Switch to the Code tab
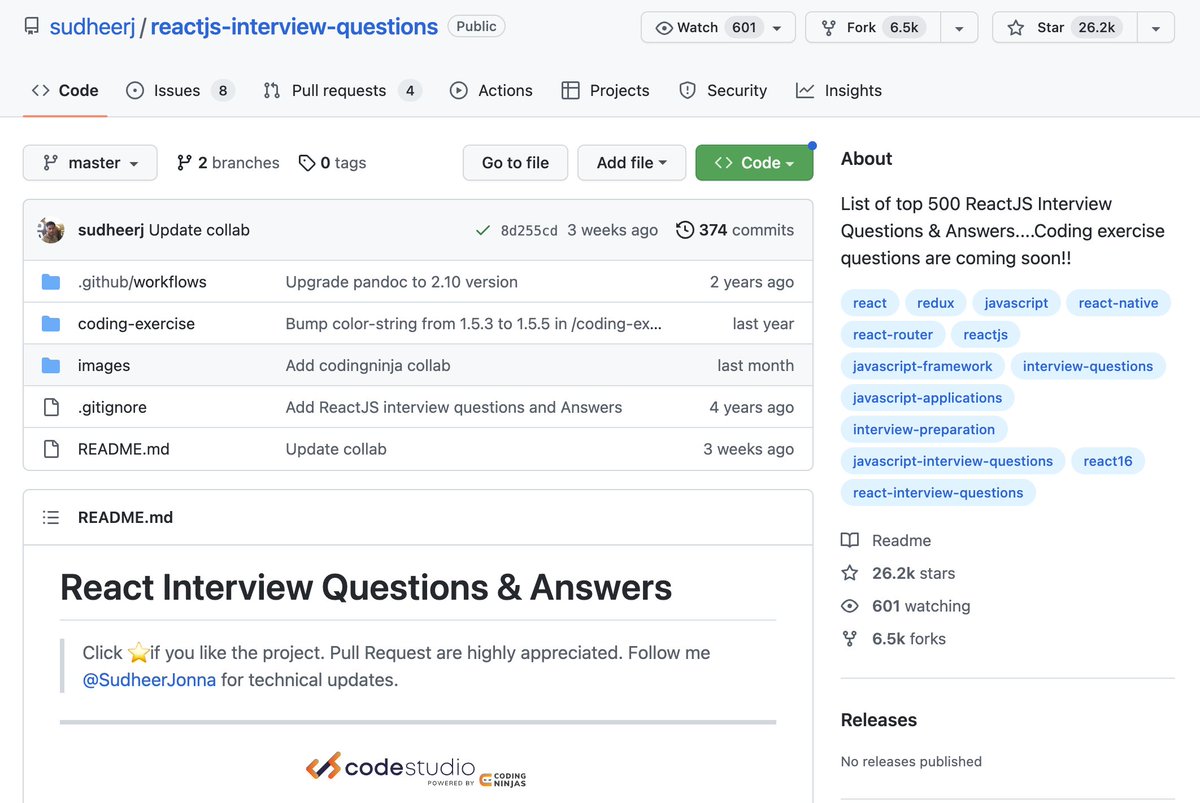This screenshot has height=803, width=1200. (x=65, y=90)
